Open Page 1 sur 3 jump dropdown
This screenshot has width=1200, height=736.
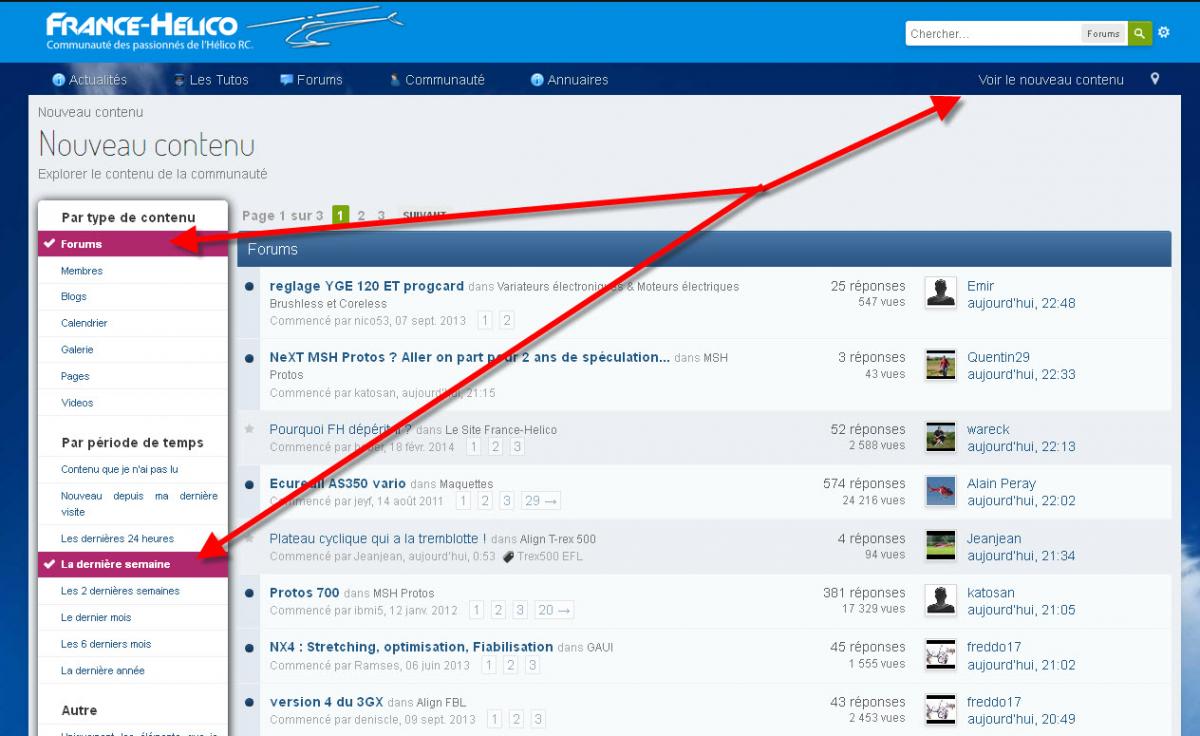(283, 216)
